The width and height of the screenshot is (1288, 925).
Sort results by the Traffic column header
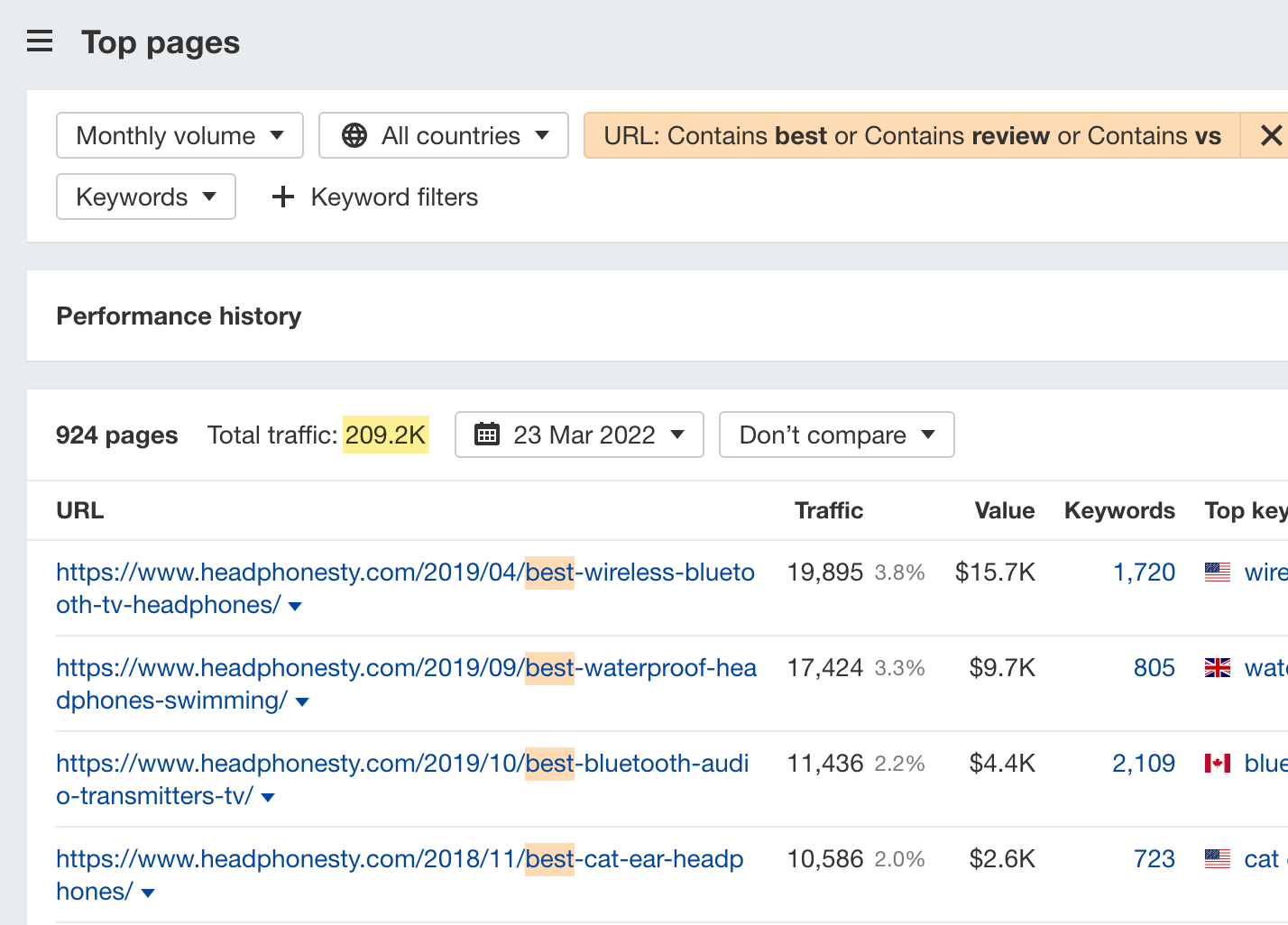828,510
